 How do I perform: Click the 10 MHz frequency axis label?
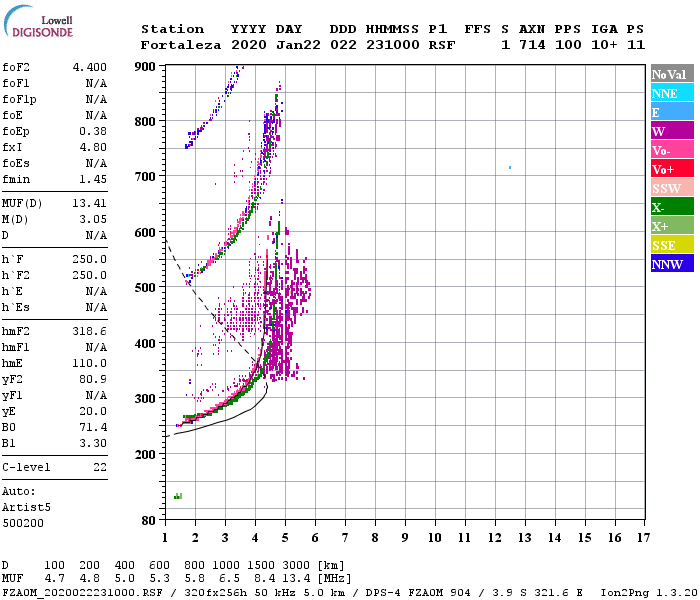click(435, 538)
